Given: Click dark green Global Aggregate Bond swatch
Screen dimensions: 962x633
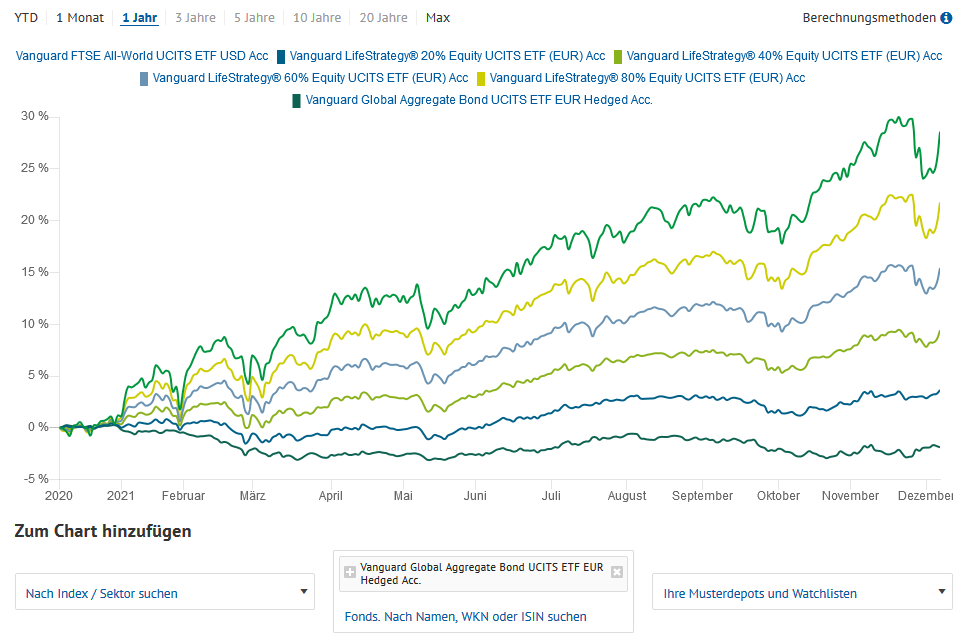Looking at the screenshot, I should tap(297, 100).
